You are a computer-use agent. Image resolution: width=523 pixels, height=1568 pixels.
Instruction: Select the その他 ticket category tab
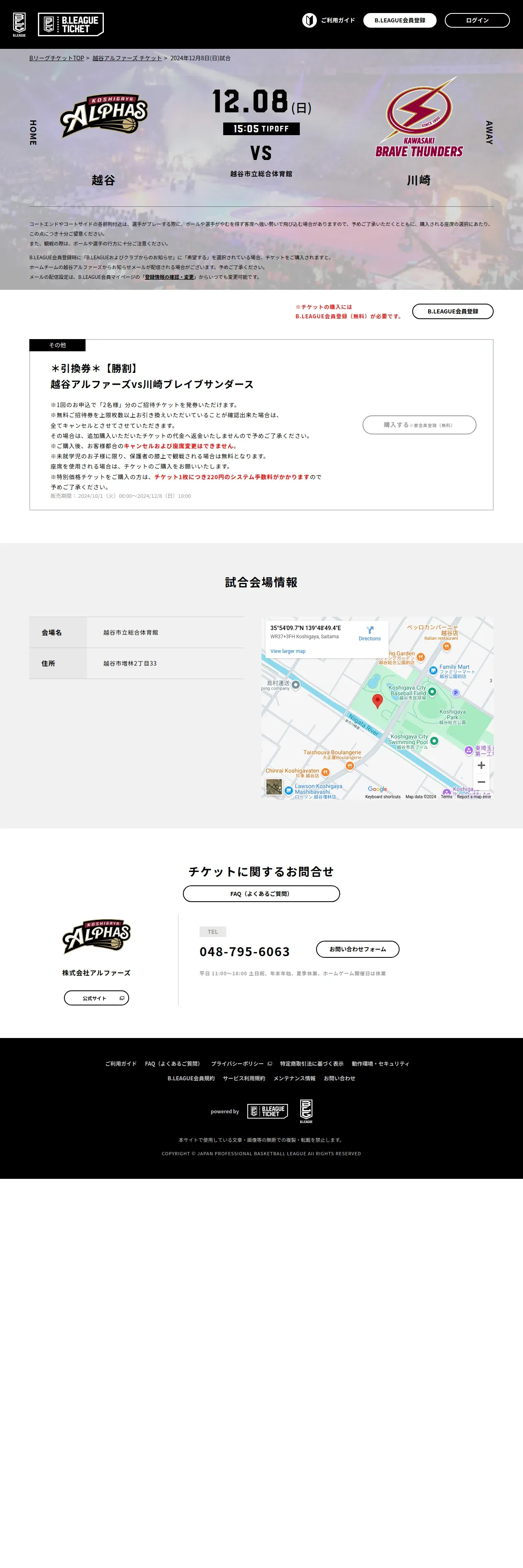tap(57, 345)
